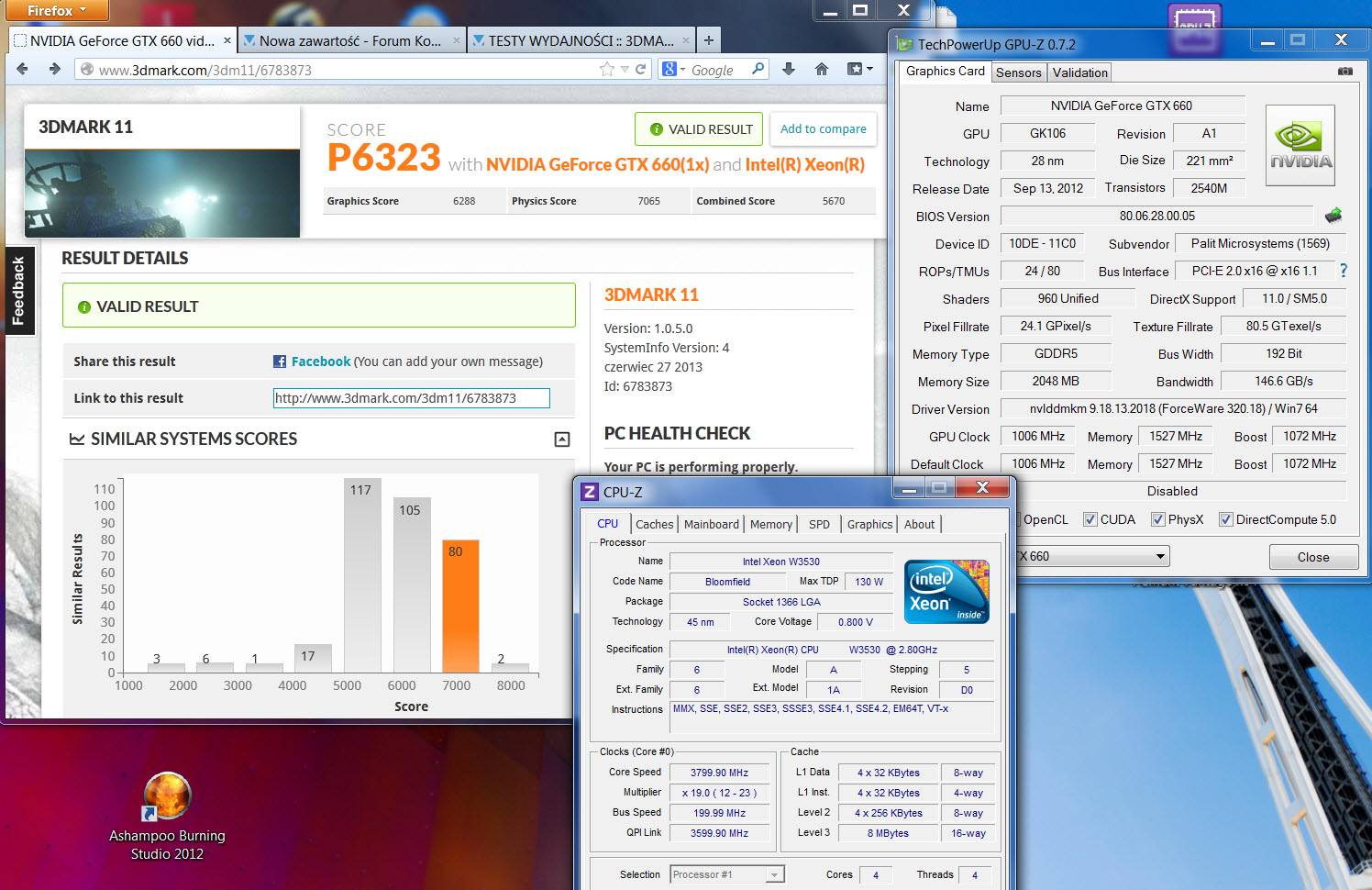1372x890 pixels.
Task: Click the bus interface question mark
Action: coord(1344,271)
